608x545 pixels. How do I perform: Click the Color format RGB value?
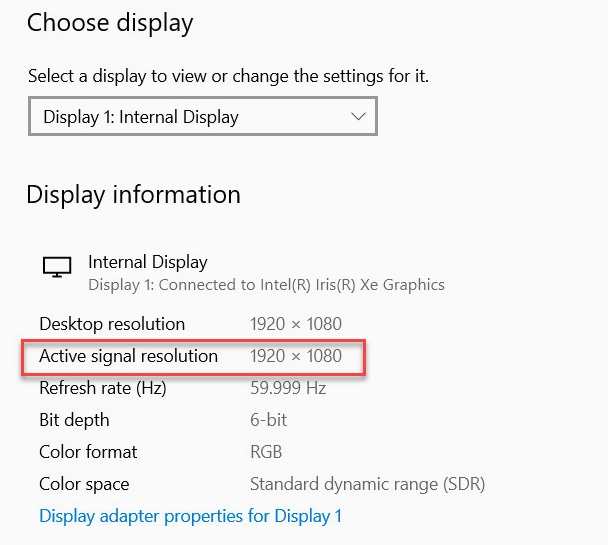[x=266, y=452]
